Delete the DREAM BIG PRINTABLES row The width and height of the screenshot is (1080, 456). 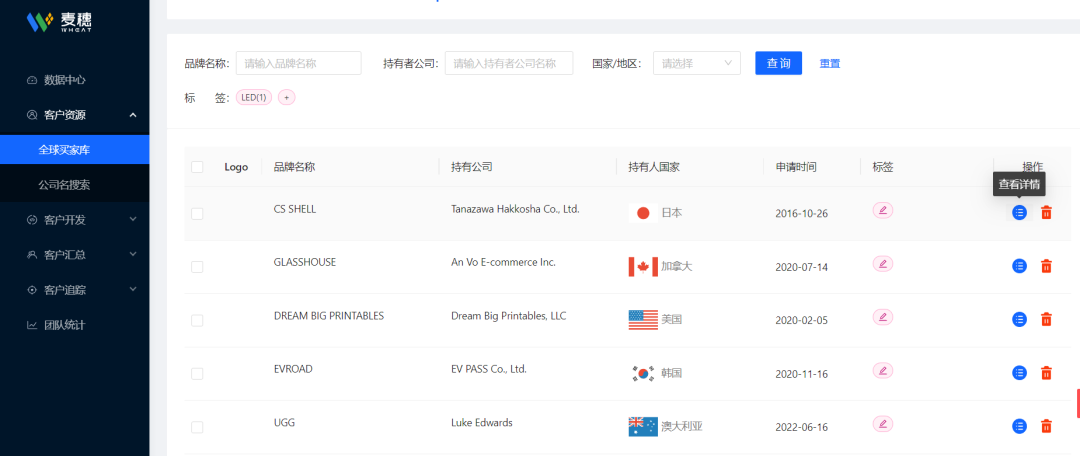[1046, 320]
